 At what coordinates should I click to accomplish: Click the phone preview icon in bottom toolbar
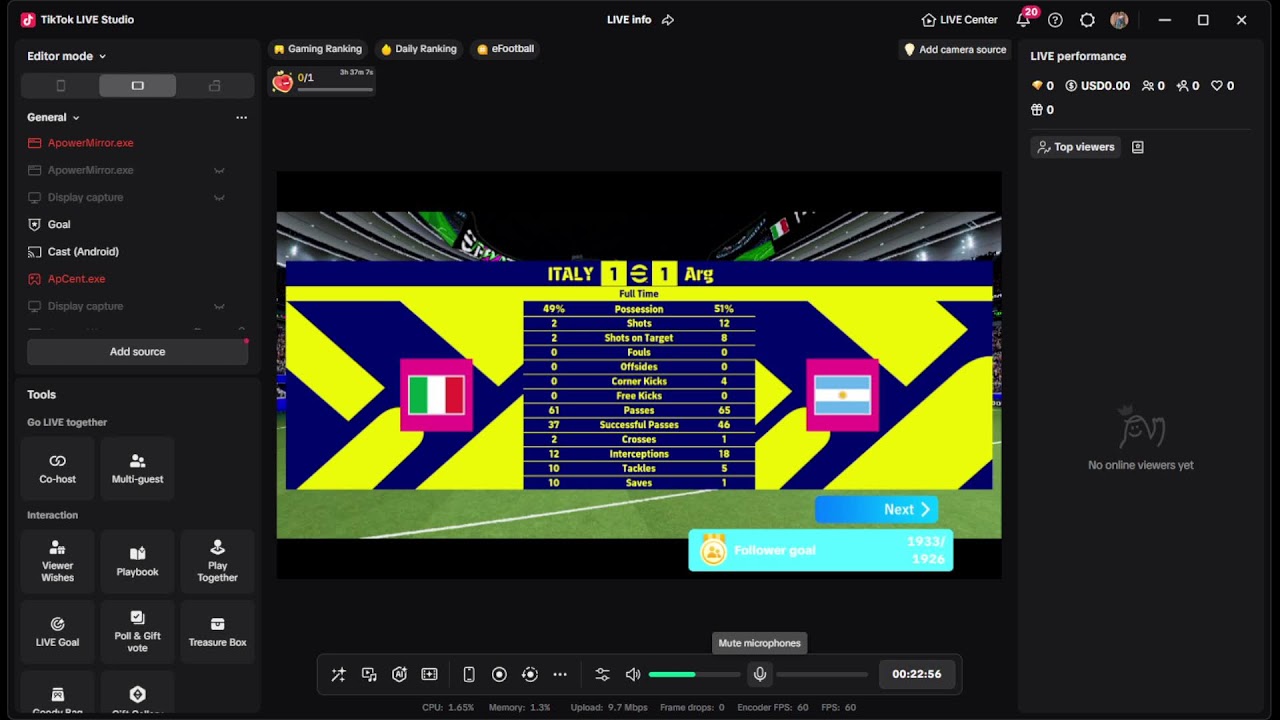(x=469, y=675)
